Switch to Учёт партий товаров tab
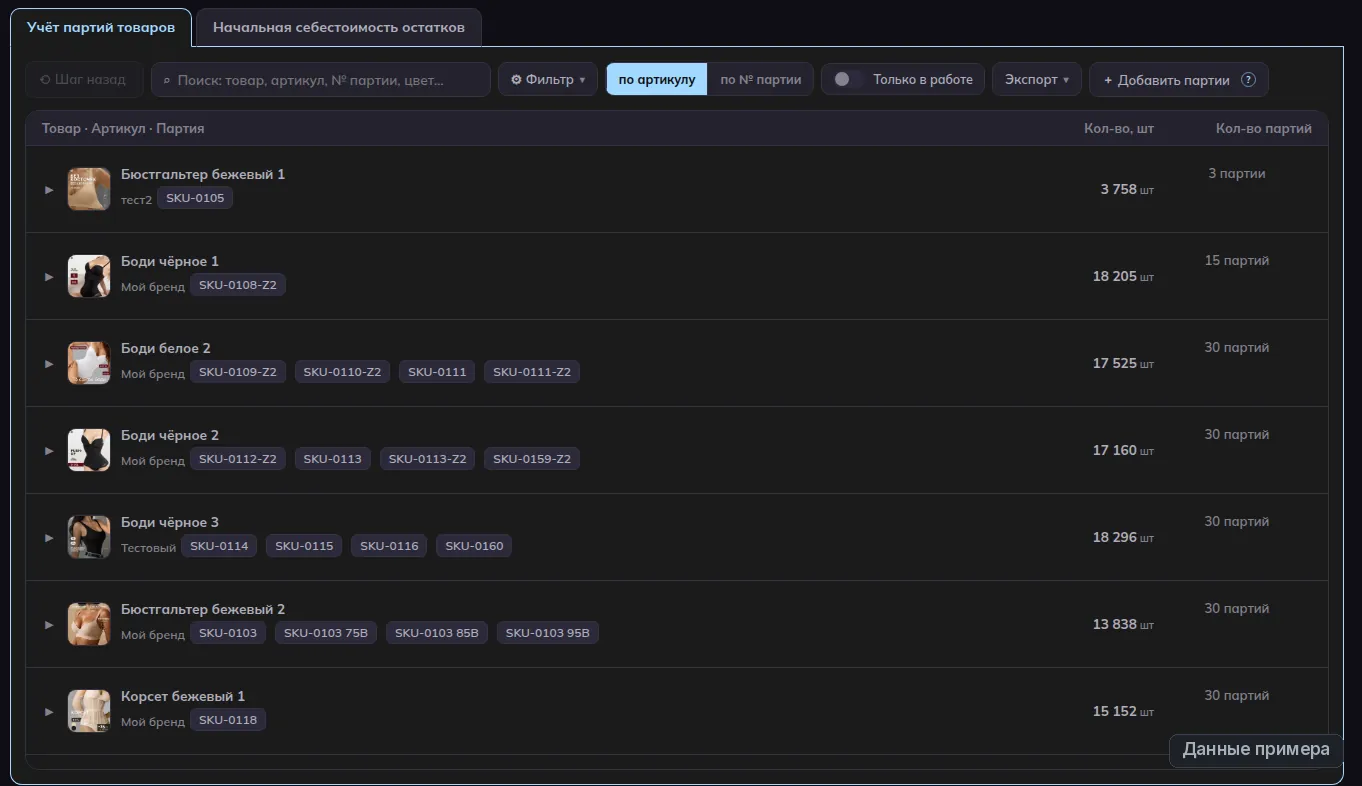The width and height of the screenshot is (1362, 786). (x=100, y=28)
